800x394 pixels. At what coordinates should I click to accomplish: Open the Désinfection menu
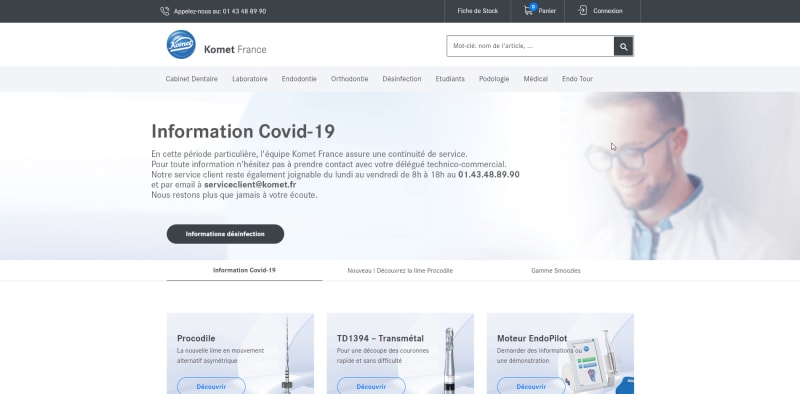(x=402, y=79)
